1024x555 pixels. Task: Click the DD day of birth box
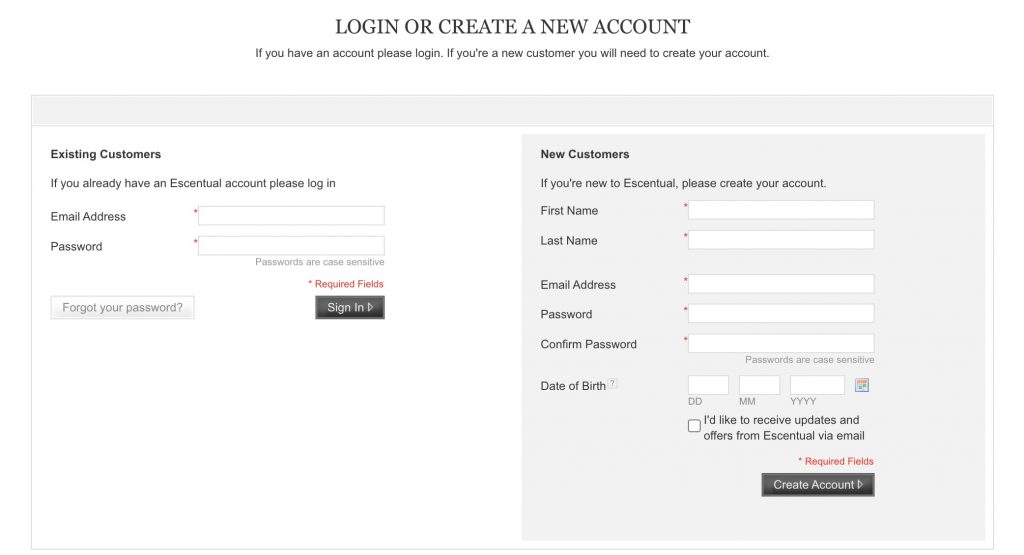[708, 385]
